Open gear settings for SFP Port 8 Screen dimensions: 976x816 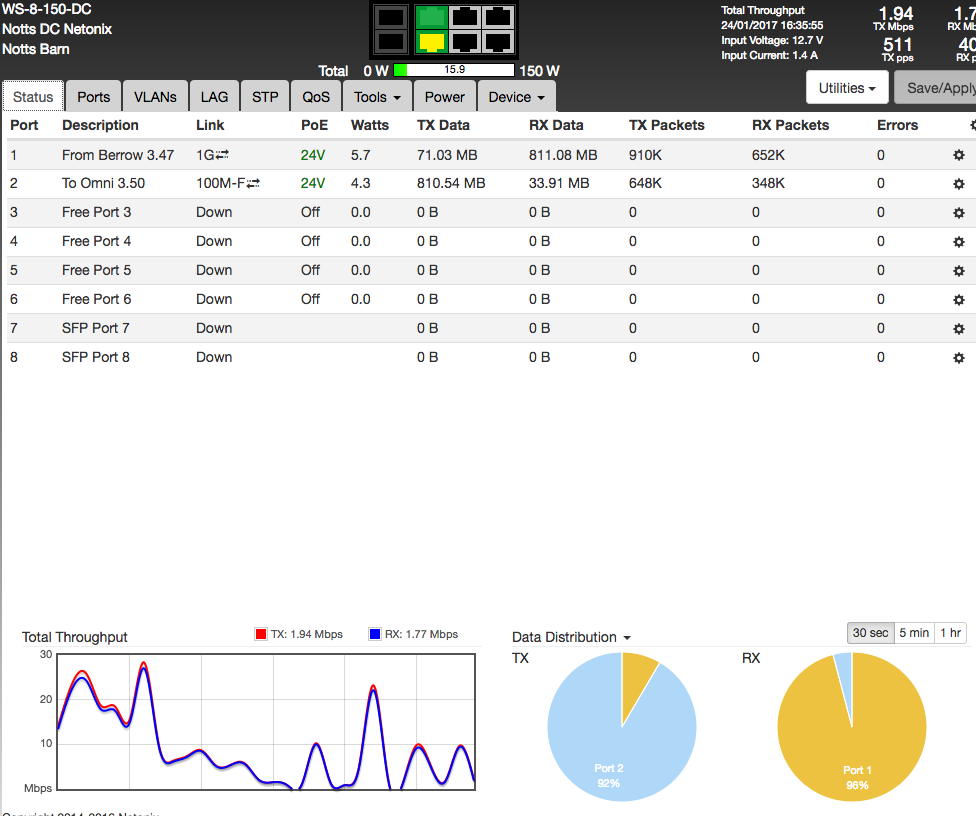(958, 358)
